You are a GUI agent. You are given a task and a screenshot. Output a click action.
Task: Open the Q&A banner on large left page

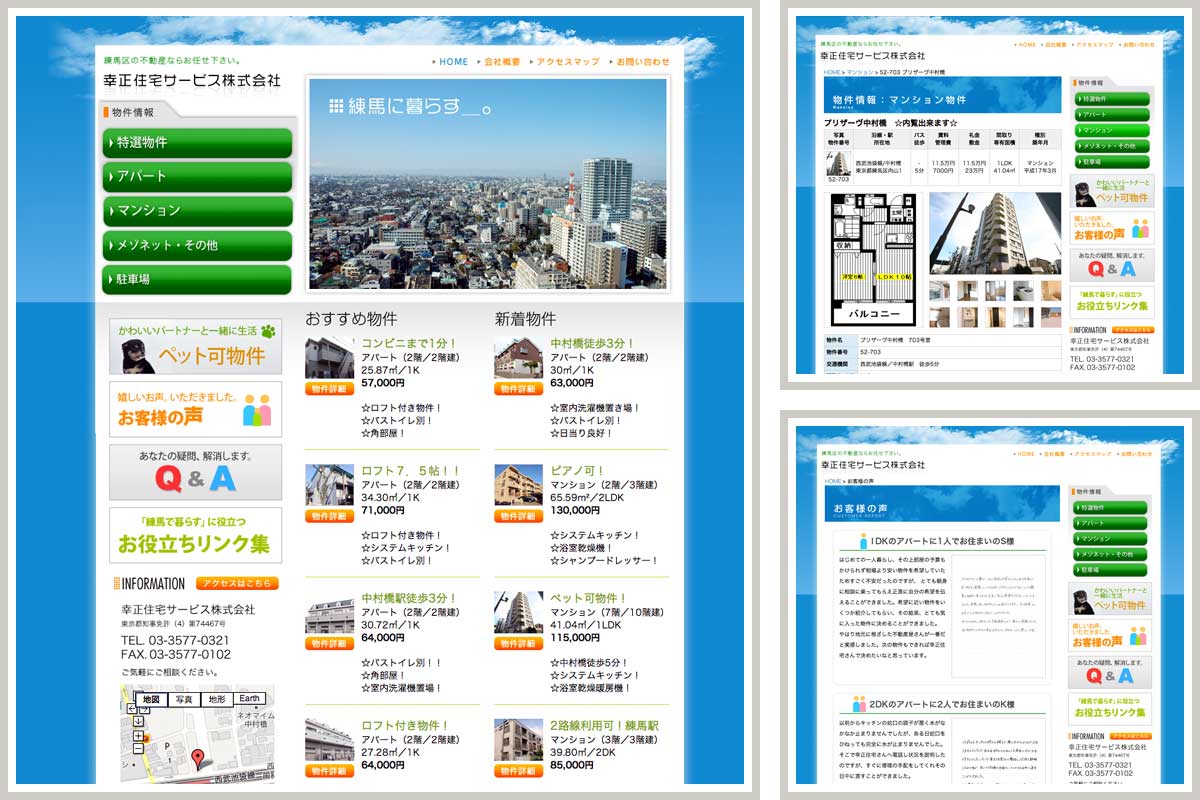(196, 472)
